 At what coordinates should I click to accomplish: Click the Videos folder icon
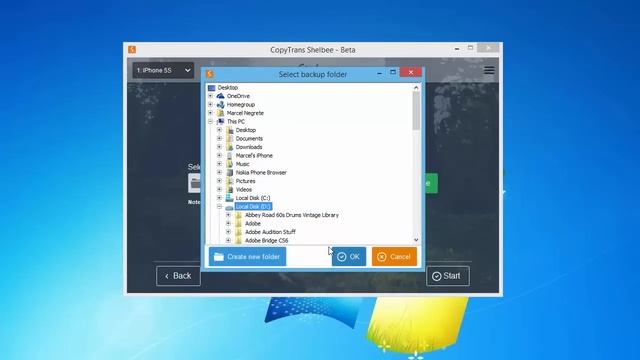point(229,189)
